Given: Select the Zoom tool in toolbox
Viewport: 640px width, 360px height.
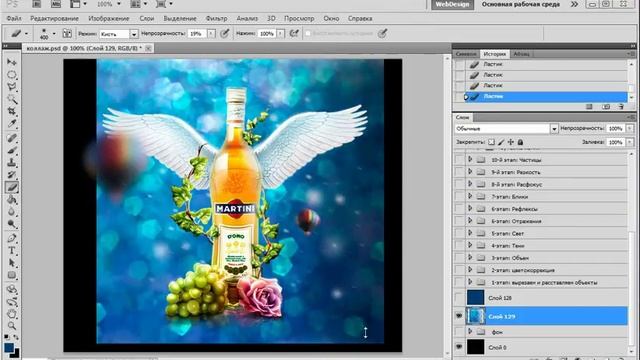Looking at the screenshot, I should click(x=11, y=326).
